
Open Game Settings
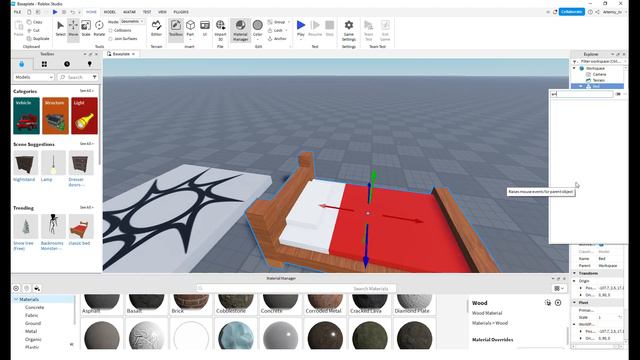point(349,30)
